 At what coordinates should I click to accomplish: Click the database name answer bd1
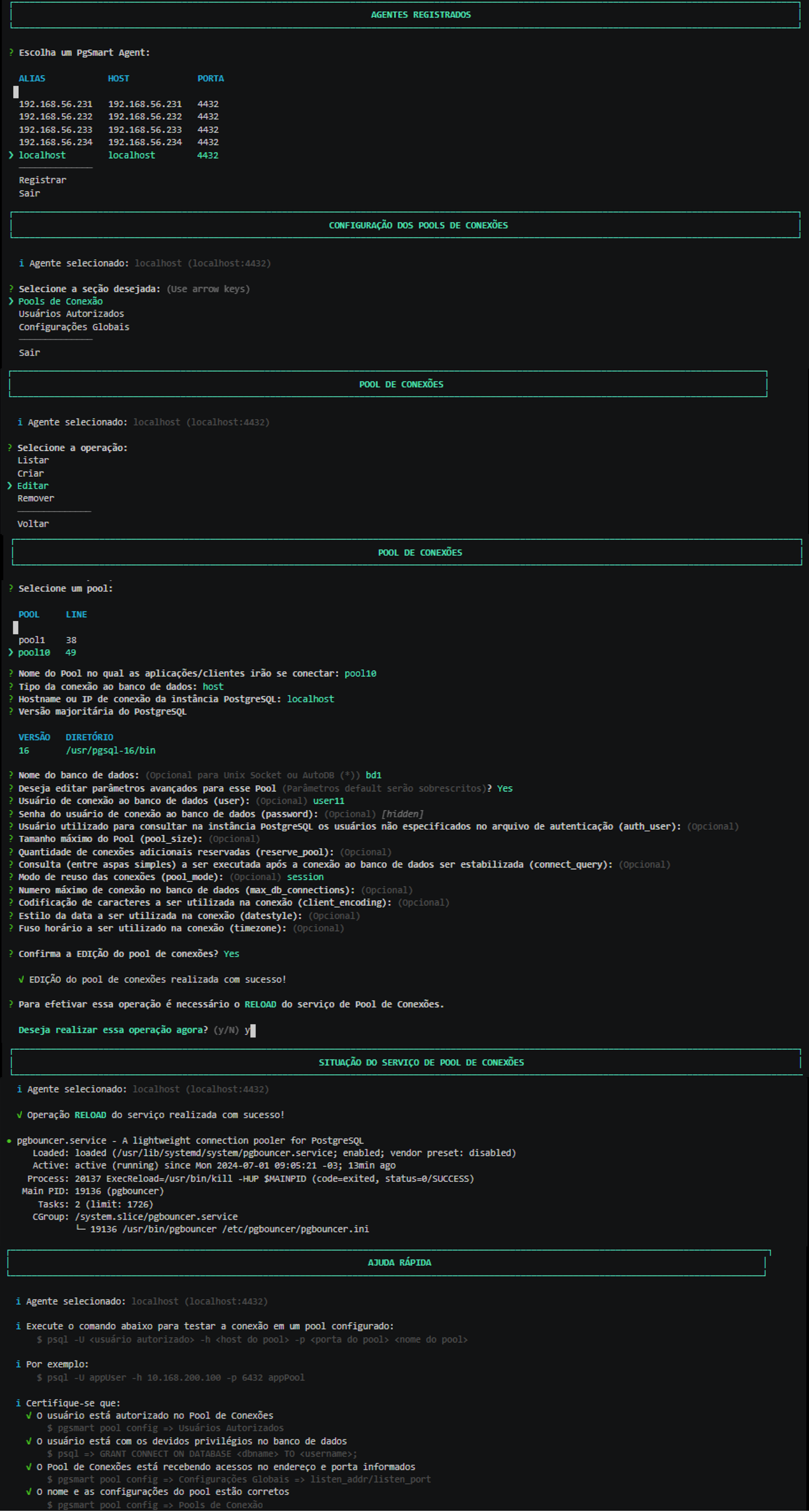point(374,775)
